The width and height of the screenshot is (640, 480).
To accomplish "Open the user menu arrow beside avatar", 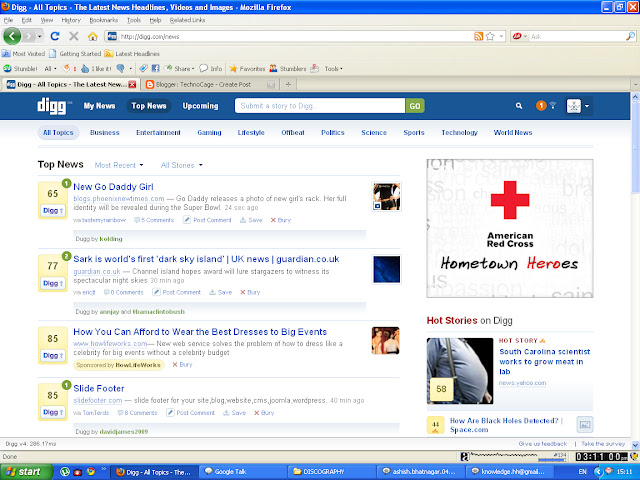I will point(587,106).
